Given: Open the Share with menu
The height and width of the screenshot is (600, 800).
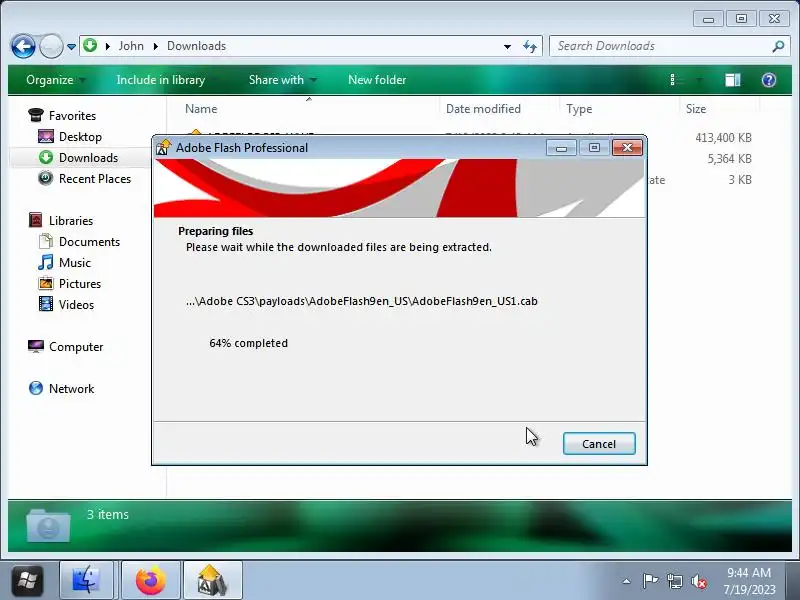Looking at the screenshot, I should [282, 80].
